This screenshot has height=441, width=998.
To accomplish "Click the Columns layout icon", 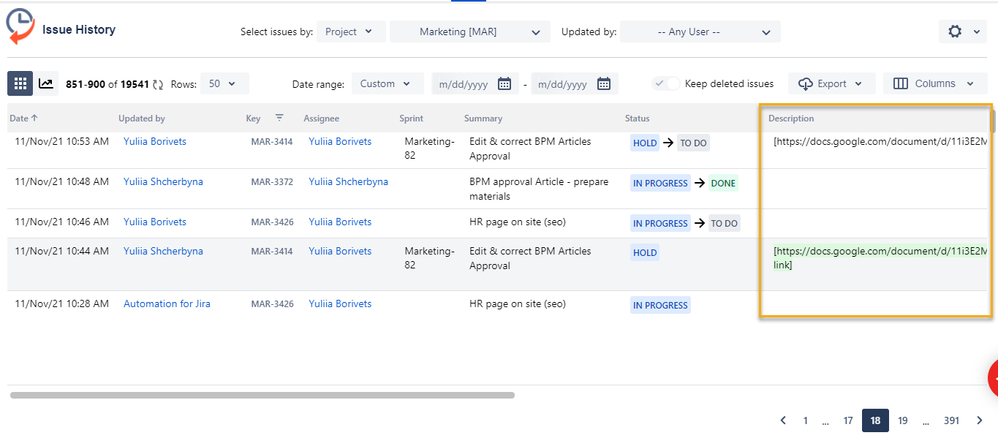I will (x=901, y=83).
